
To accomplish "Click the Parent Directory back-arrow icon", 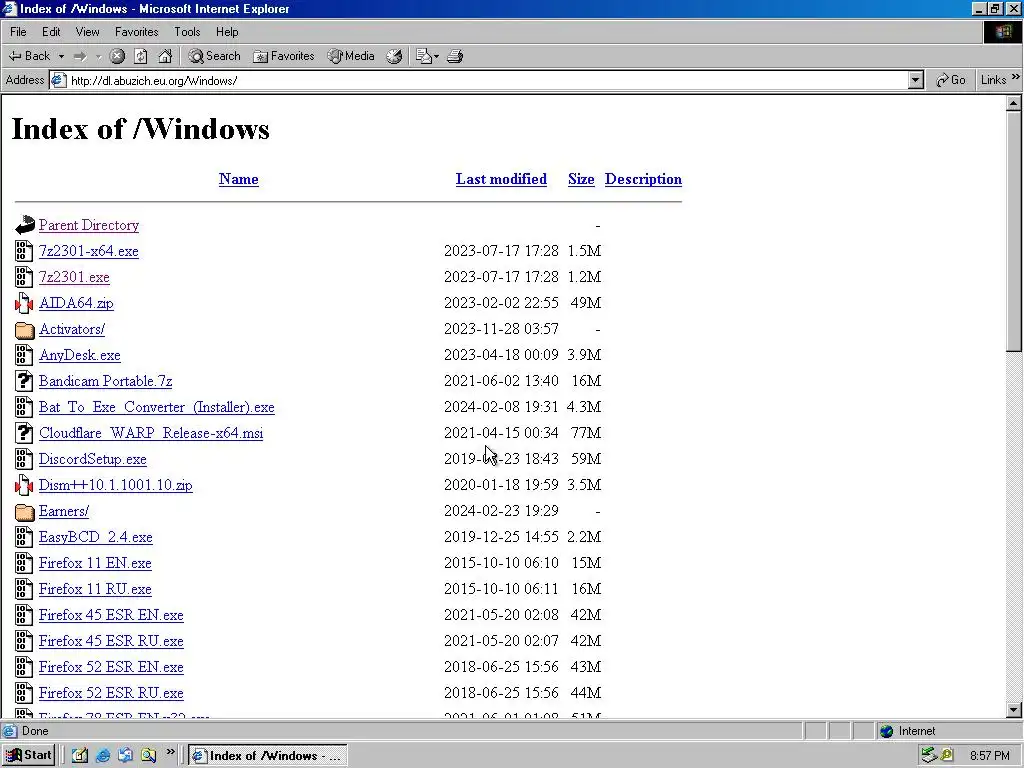I will coord(24,225).
